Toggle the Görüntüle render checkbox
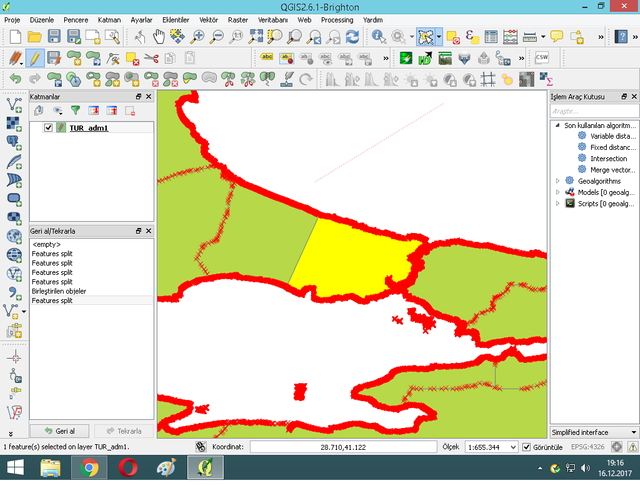Viewport: 640px width, 486px height. [527, 447]
